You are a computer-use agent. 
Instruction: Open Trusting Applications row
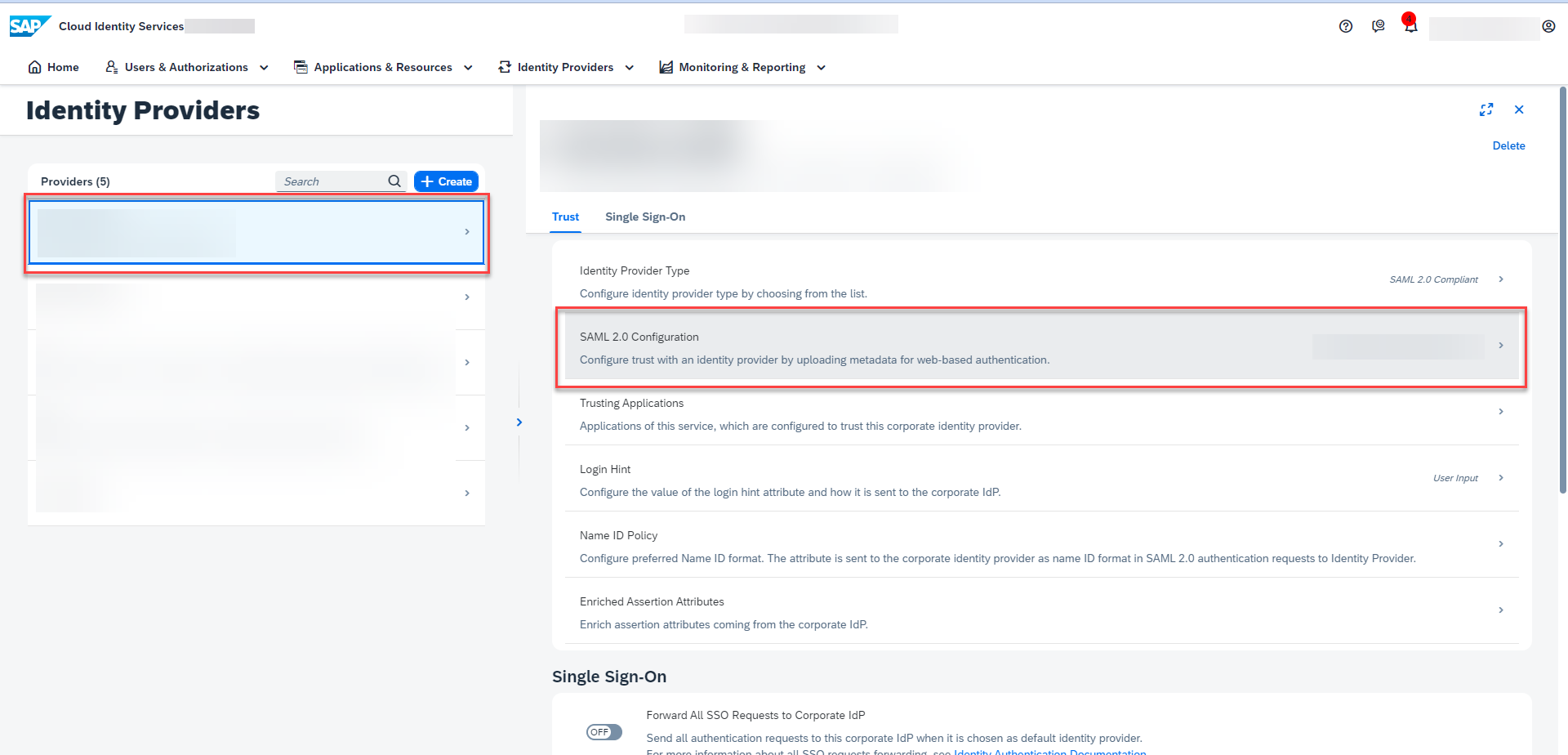tap(1042, 413)
